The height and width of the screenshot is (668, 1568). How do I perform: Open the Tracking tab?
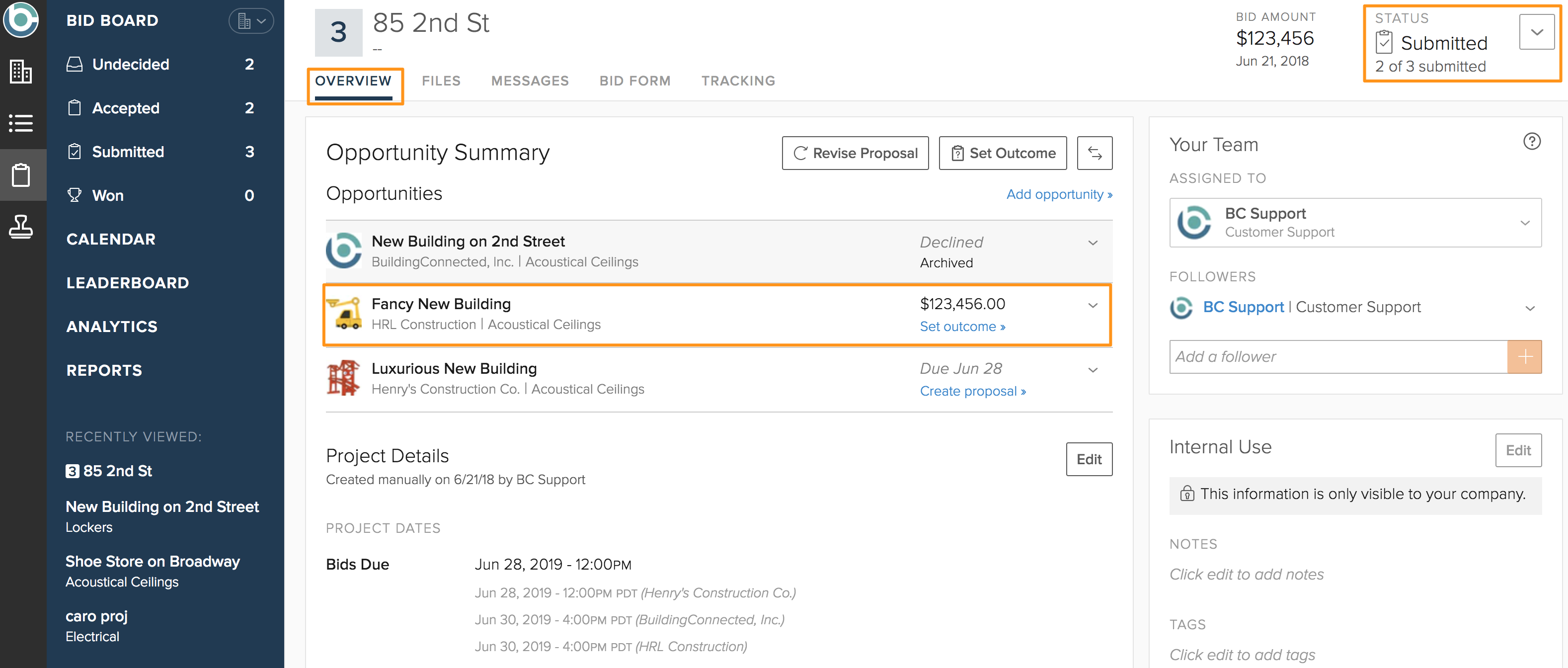[738, 81]
